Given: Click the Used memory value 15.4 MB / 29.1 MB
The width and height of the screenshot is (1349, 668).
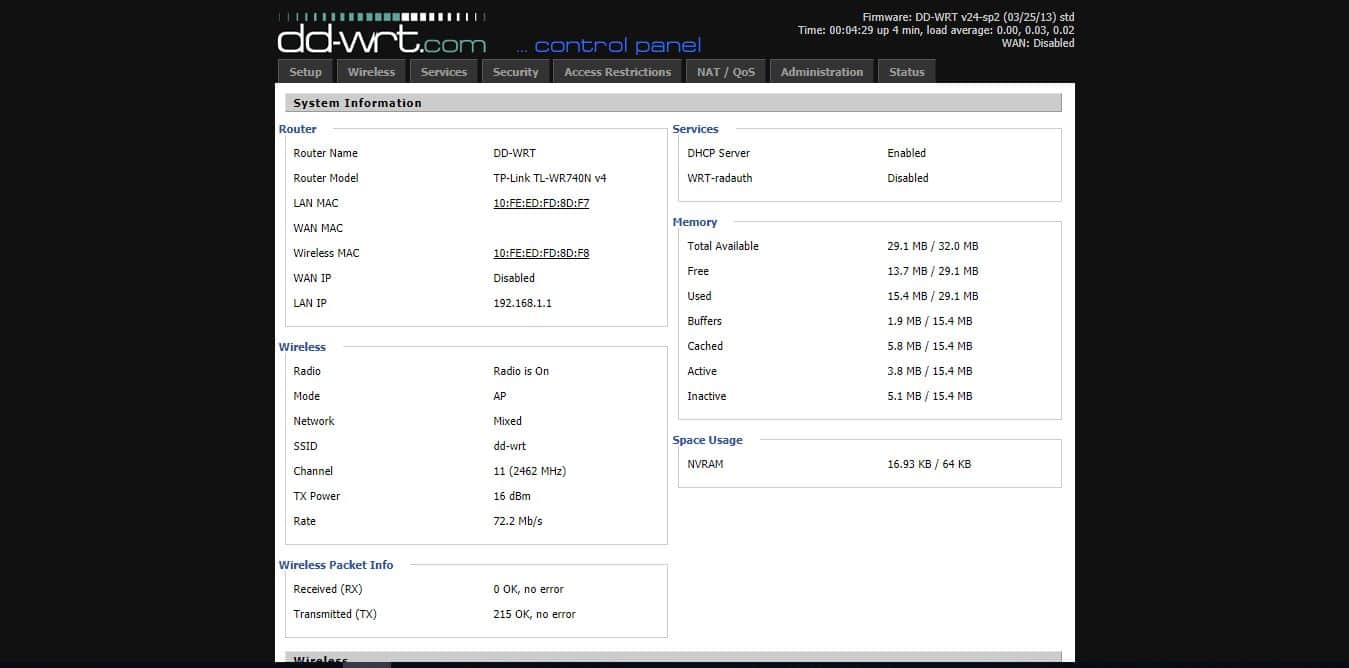Looking at the screenshot, I should (933, 296).
